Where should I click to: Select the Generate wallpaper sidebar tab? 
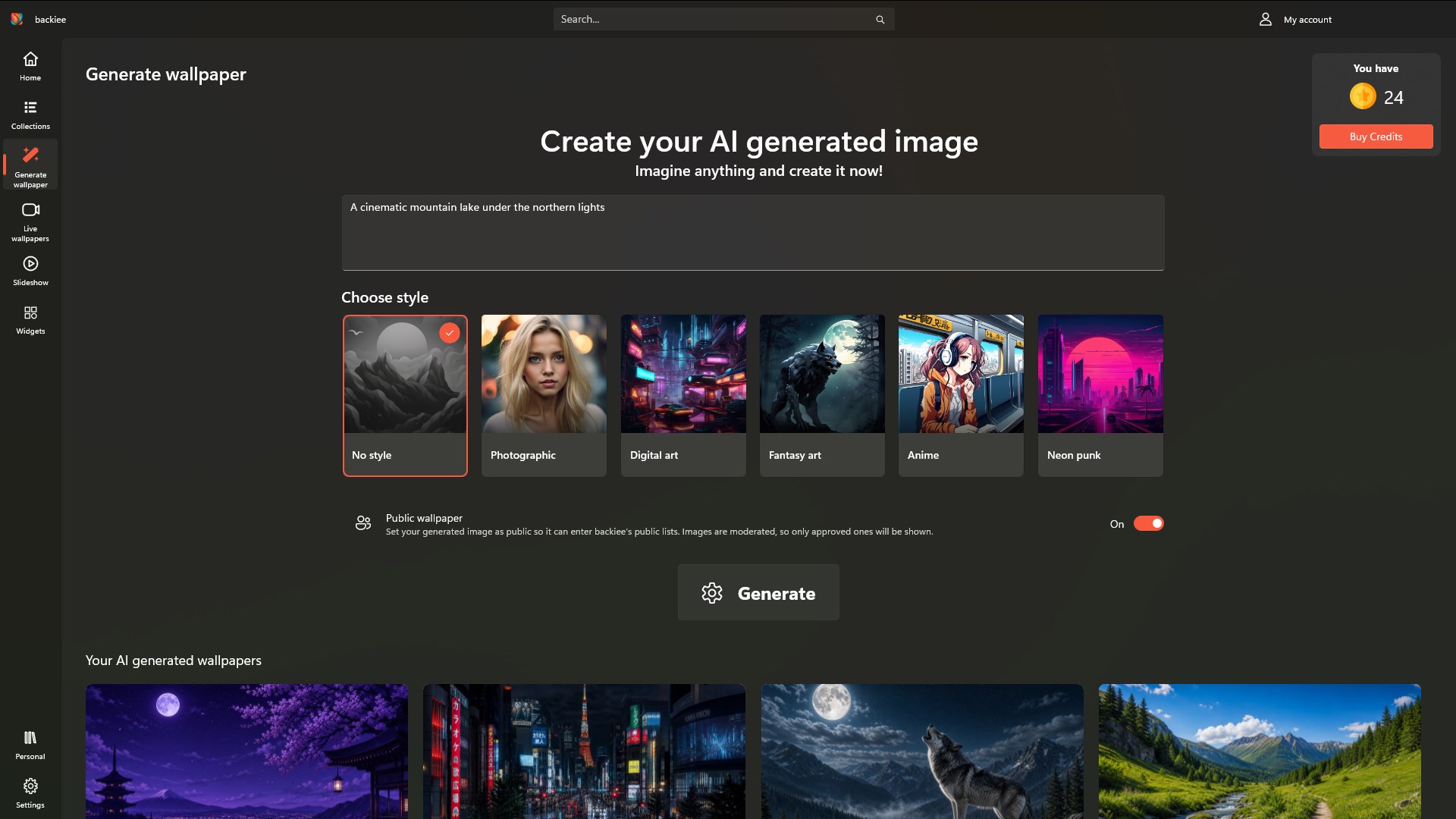[30, 165]
